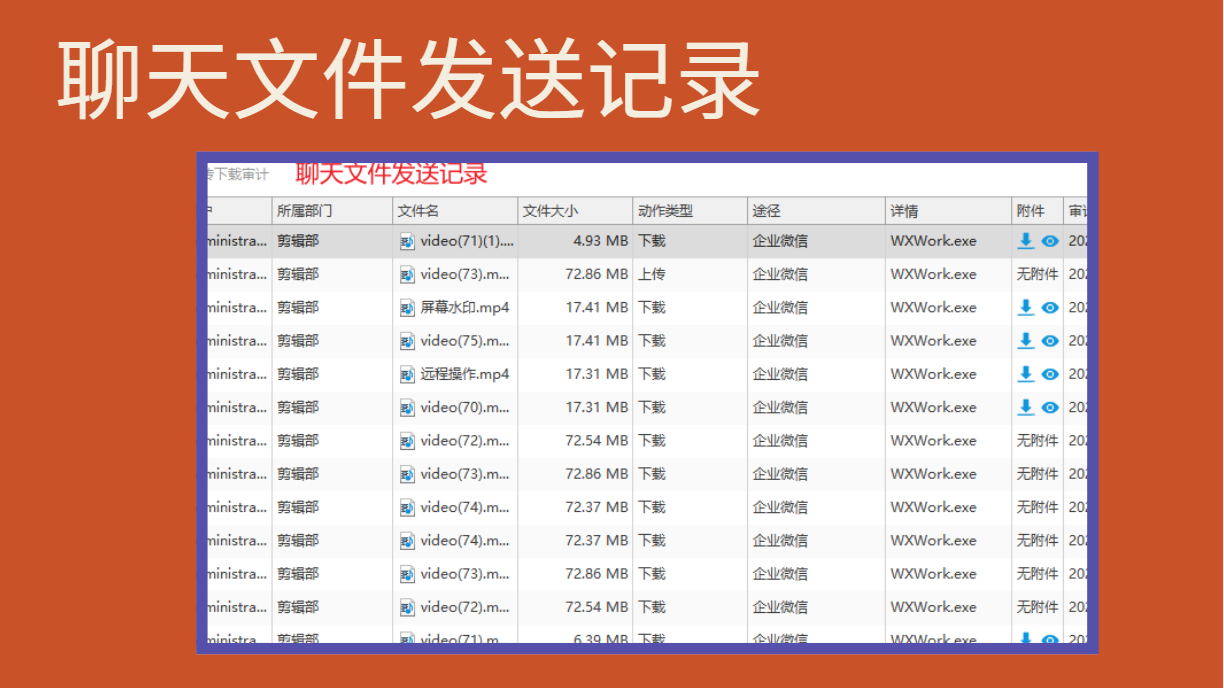The image size is (1224, 688).
Task: Click file icon in the 上传 row
Action: (407, 274)
